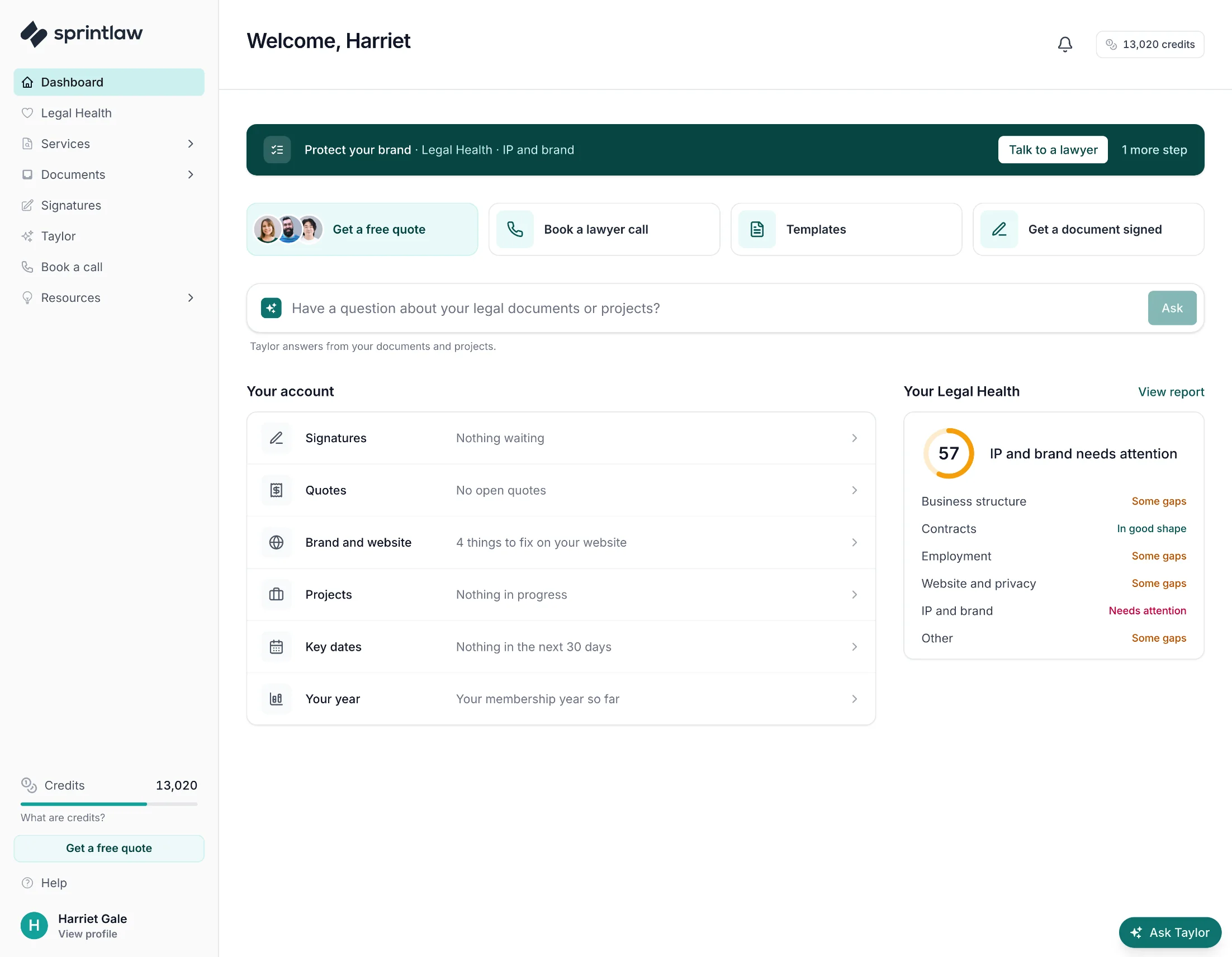
Task: Click What are credits? link
Action: click(x=63, y=818)
